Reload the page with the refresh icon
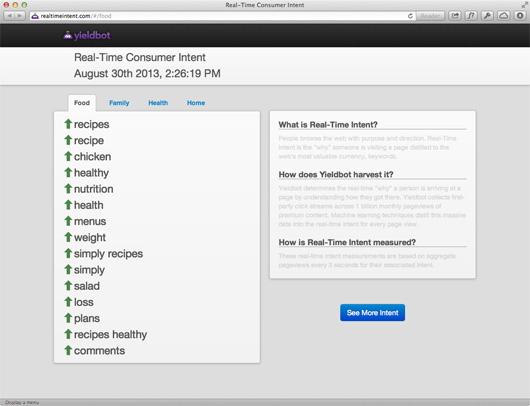Screen dimensions: 530x406 [410, 16]
